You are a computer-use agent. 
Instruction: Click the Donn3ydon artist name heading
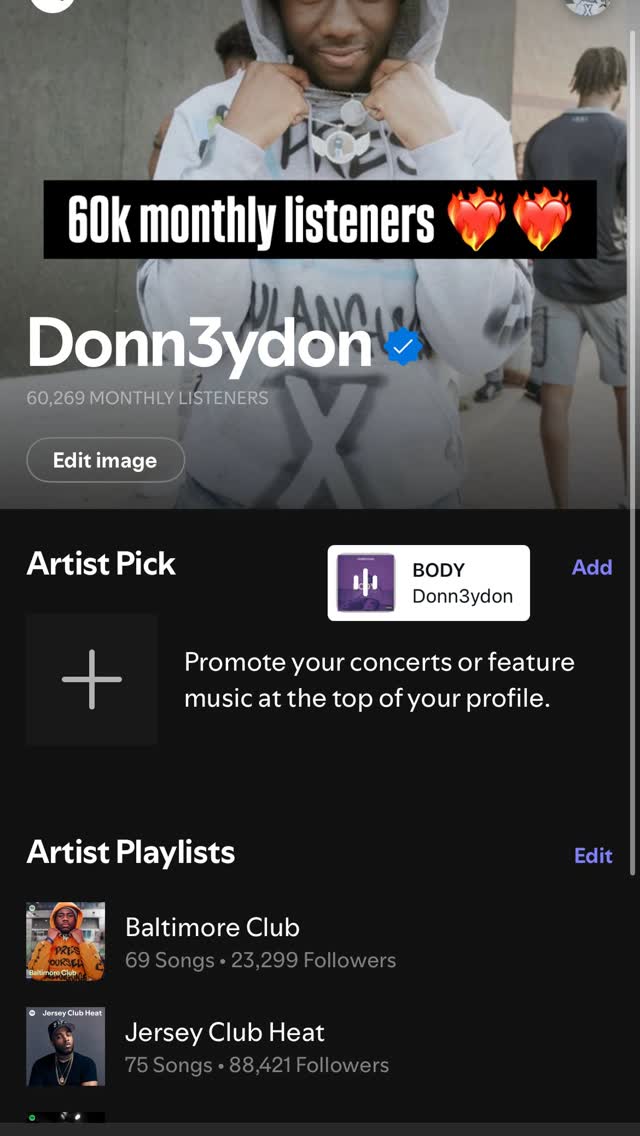200,345
